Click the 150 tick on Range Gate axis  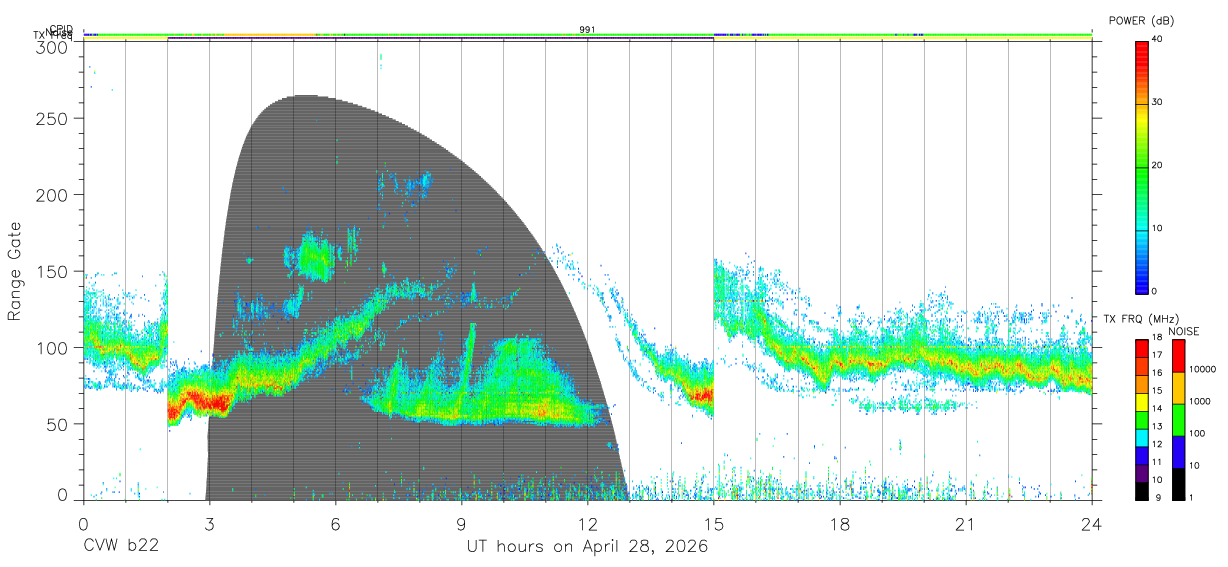pyautogui.click(x=53, y=271)
